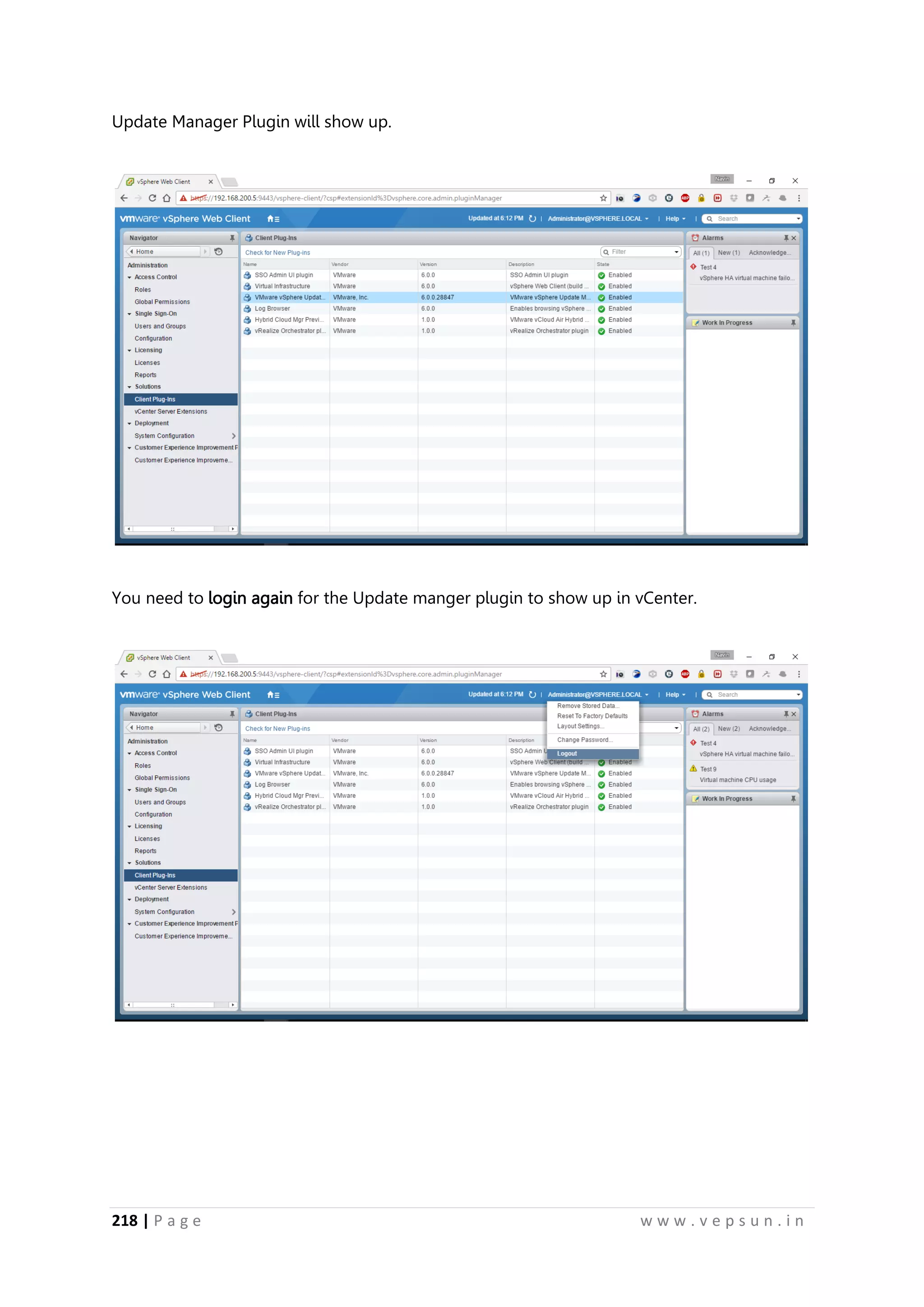
Task: Click Test 4 alarm in upper Alarms panel
Action: point(743,272)
